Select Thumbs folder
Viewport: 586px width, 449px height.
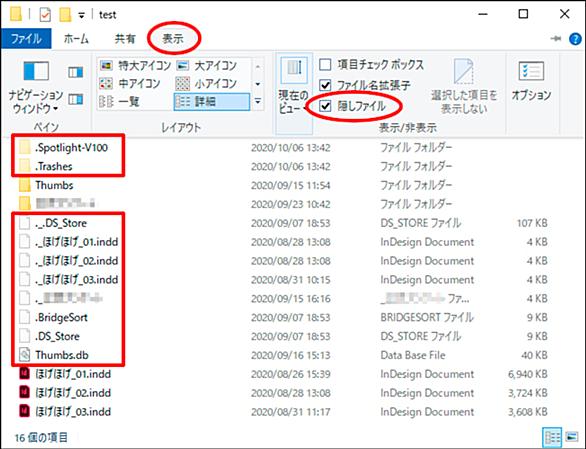pyautogui.click(x=54, y=185)
